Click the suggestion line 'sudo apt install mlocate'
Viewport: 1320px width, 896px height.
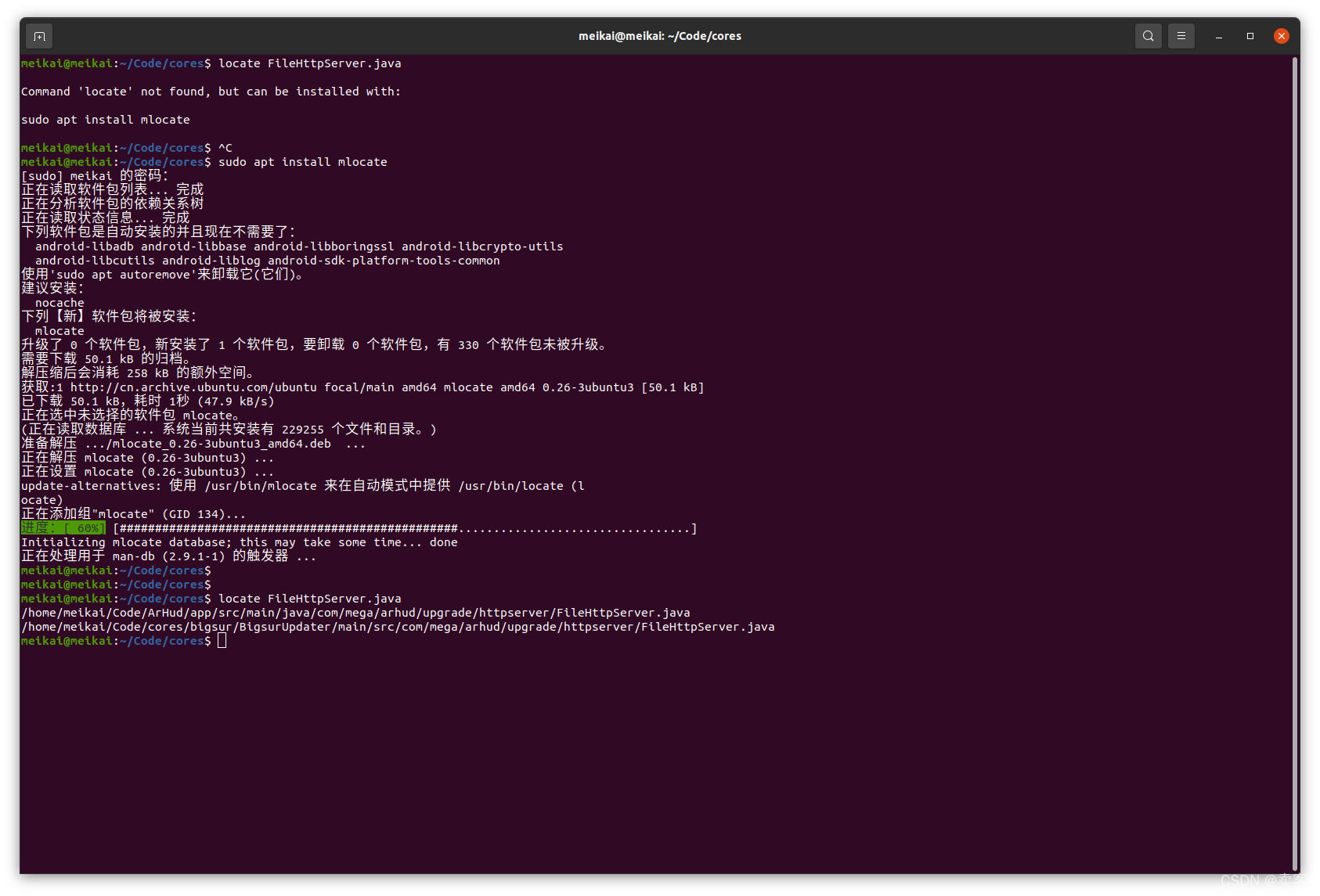click(x=106, y=120)
